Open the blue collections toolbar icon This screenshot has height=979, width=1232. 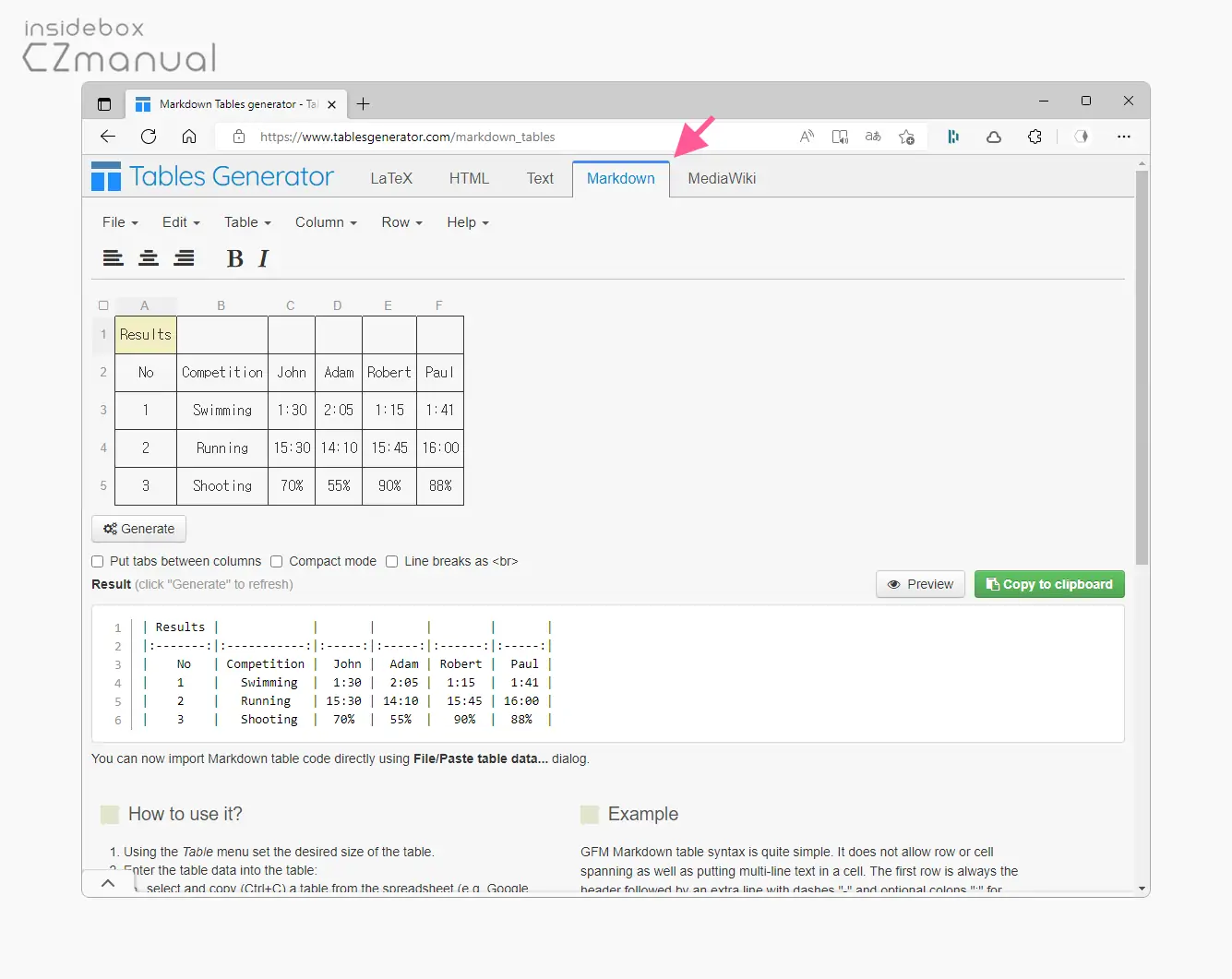point(953,137)
